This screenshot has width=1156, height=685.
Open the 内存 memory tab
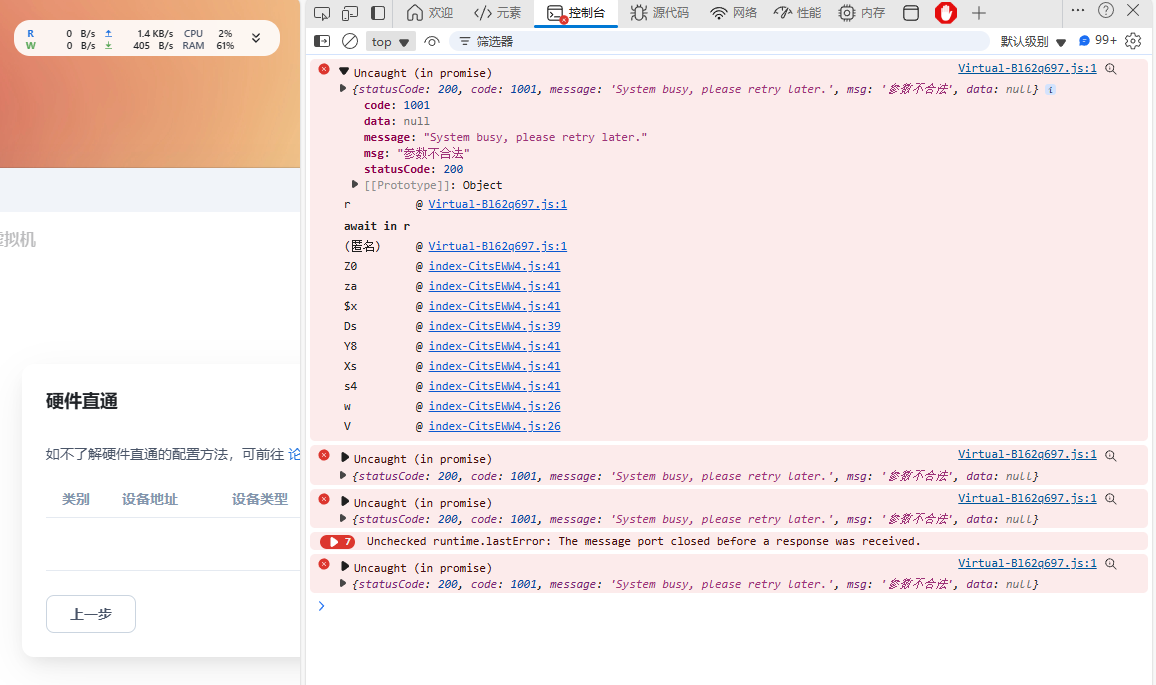pyautogui.click(x=862, y=13)
